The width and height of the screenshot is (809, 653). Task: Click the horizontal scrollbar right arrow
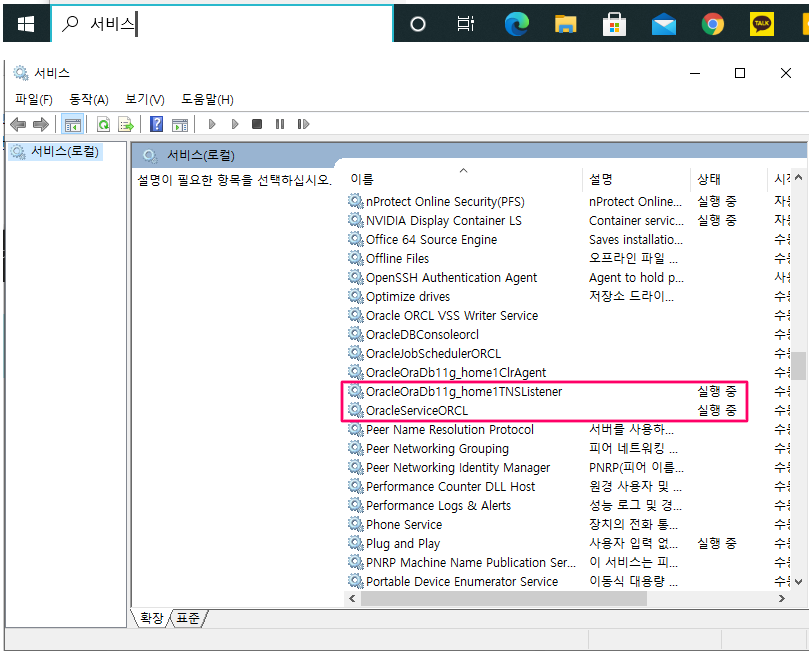coord(782,599)
